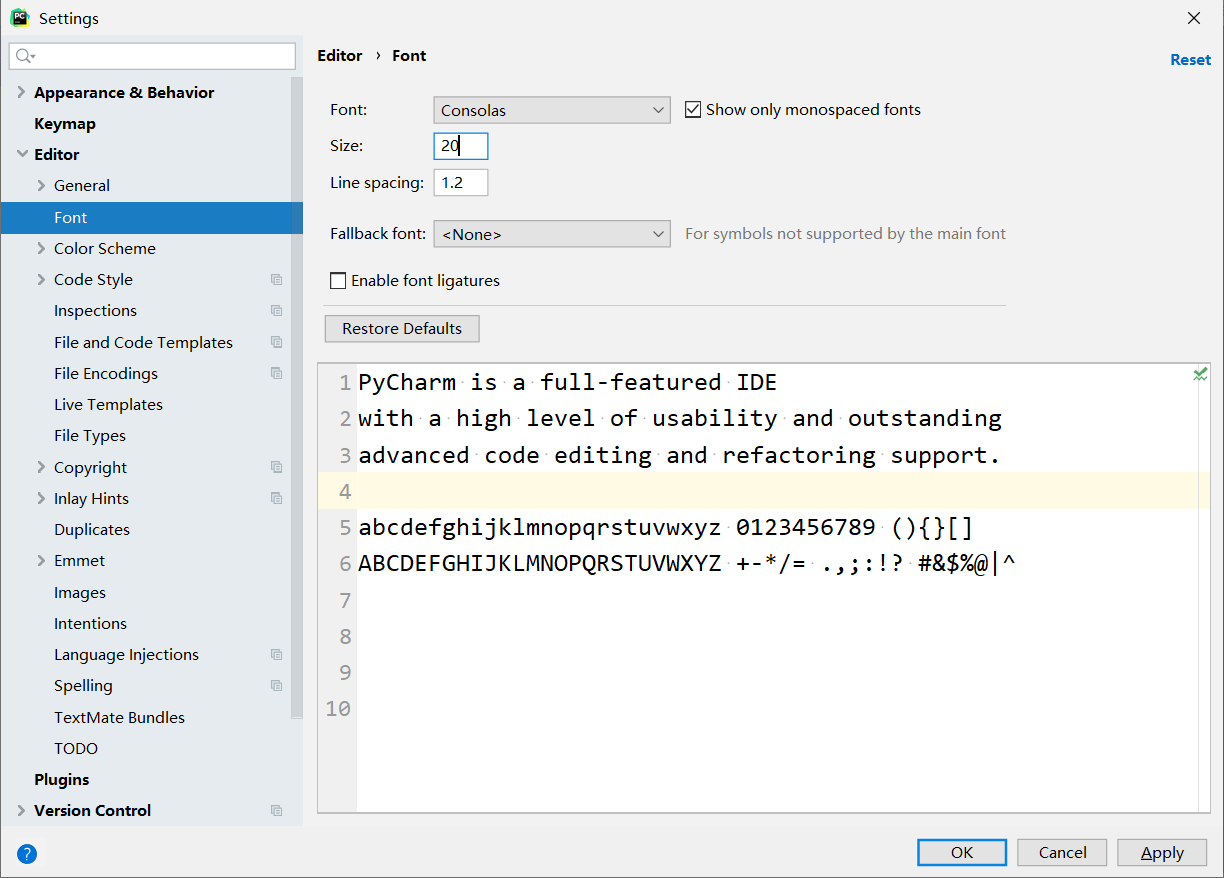Image resolution: width=1224 pixels, height=878 pixels.
Task: Click the project-level icon next to Inspections
Action: click(277, 311)
